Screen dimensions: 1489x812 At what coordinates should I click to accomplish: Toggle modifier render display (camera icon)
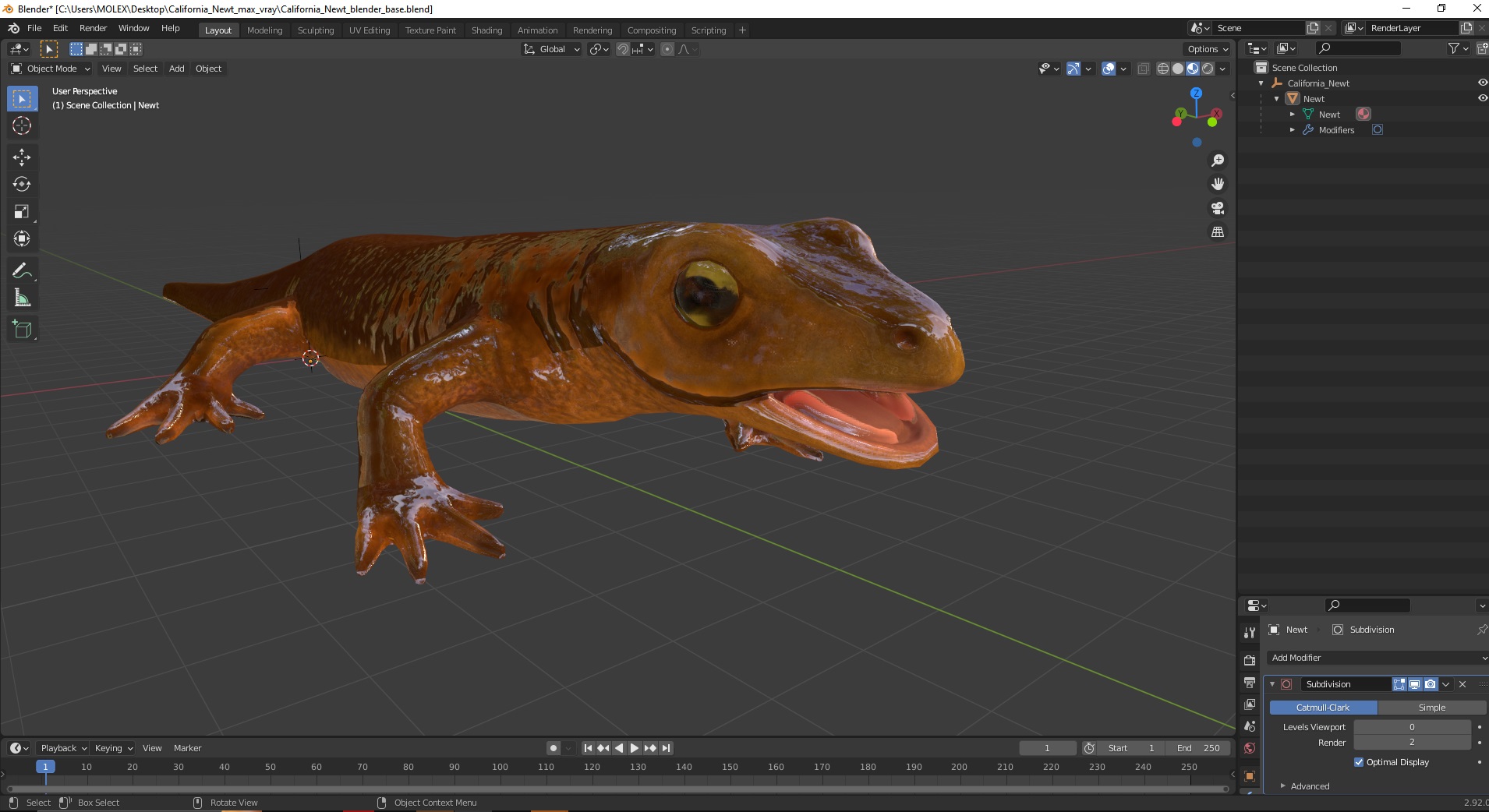[1431, 684]
